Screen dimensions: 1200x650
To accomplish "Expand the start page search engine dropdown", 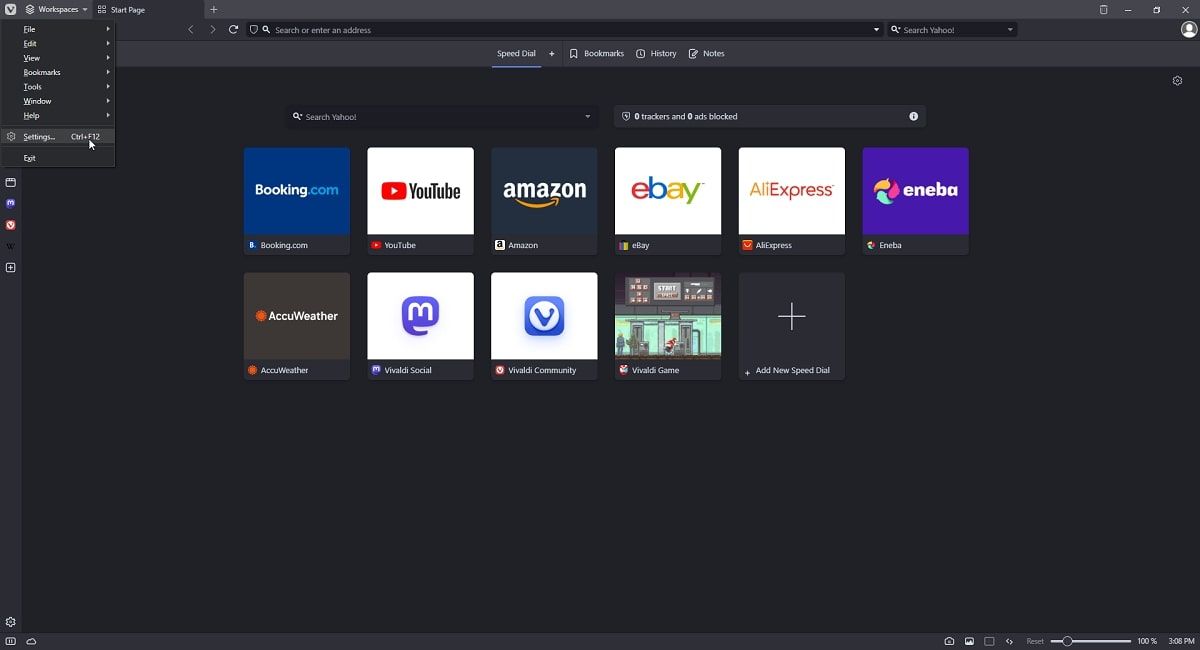I will click(587, 117).
